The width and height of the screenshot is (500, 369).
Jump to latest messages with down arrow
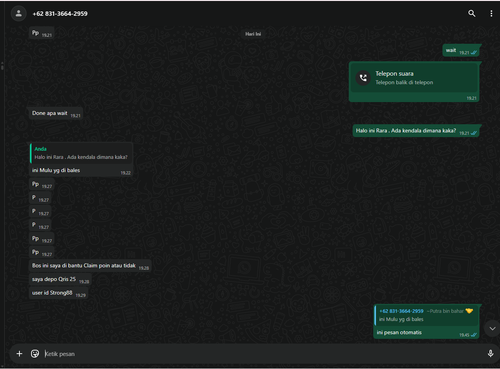pyautogui.click(x=492, y=328)
